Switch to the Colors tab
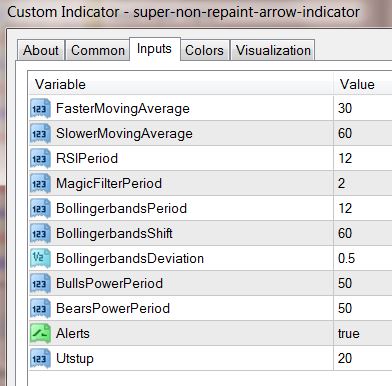392x386 pixels. (x=204, y=50)
